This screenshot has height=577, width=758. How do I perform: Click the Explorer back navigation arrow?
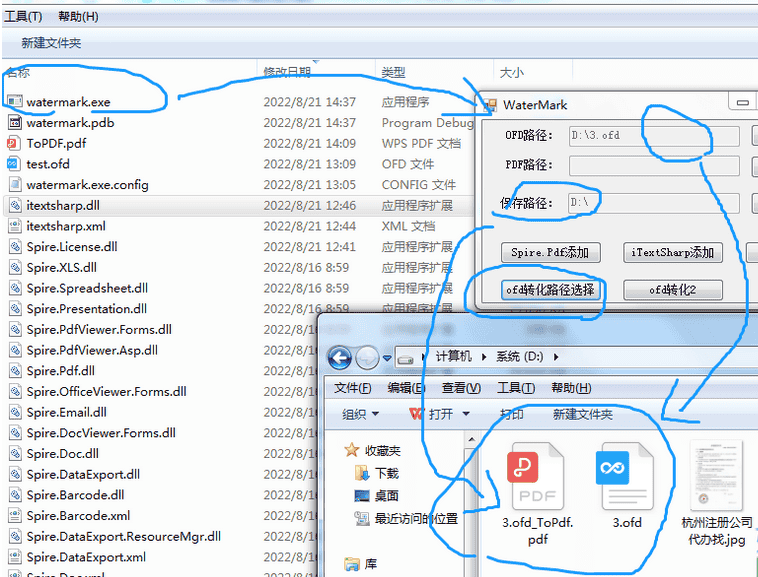point(340,357)
